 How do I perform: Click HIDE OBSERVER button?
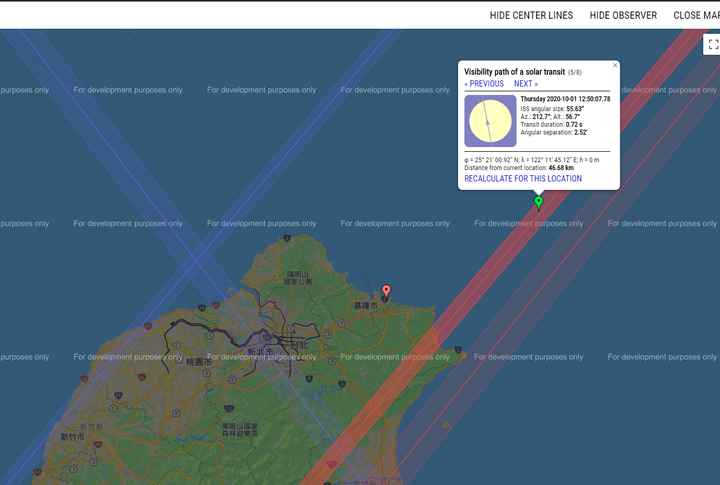tap(623, 16)
